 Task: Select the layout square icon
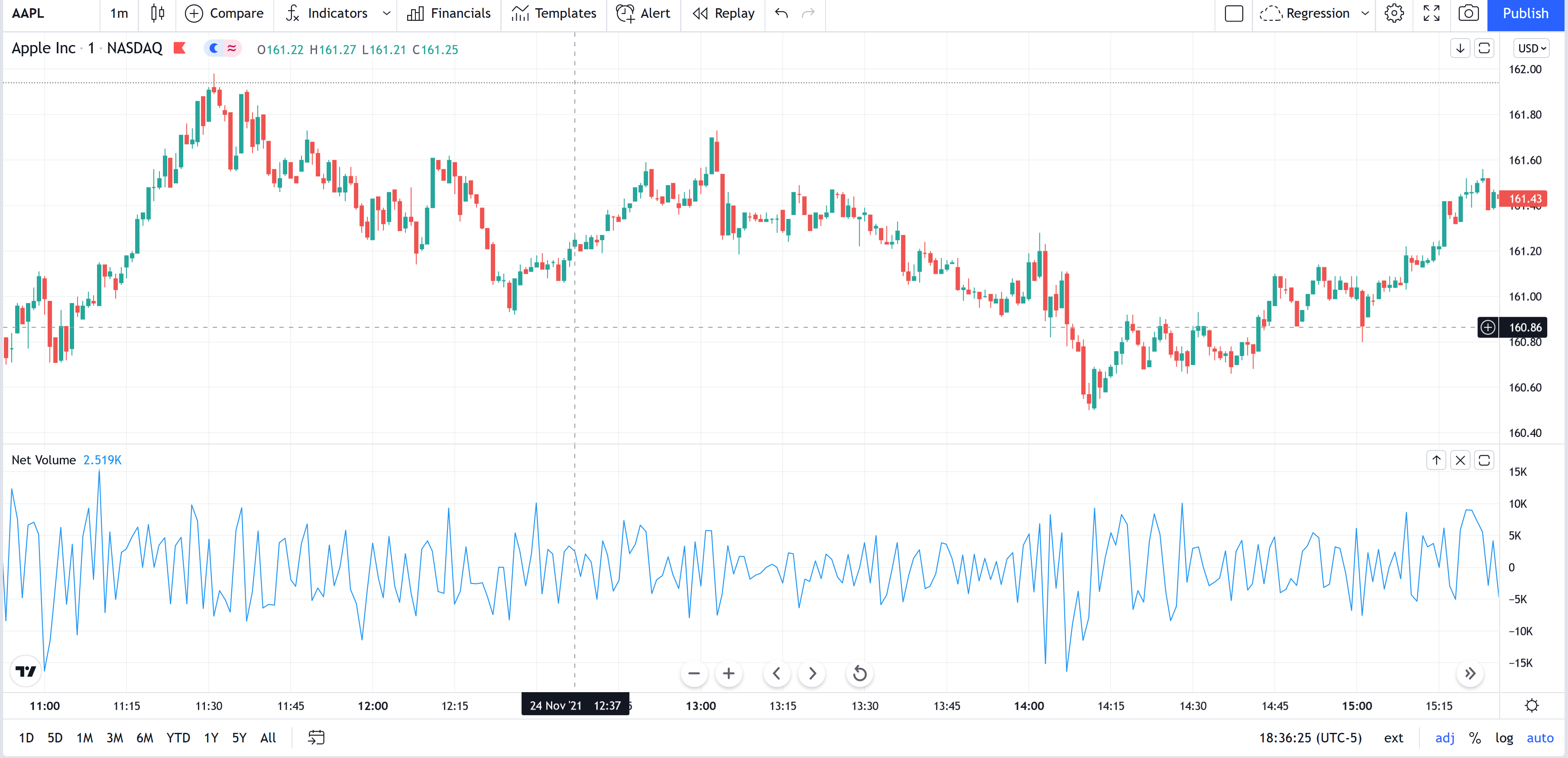point(1234,13)
